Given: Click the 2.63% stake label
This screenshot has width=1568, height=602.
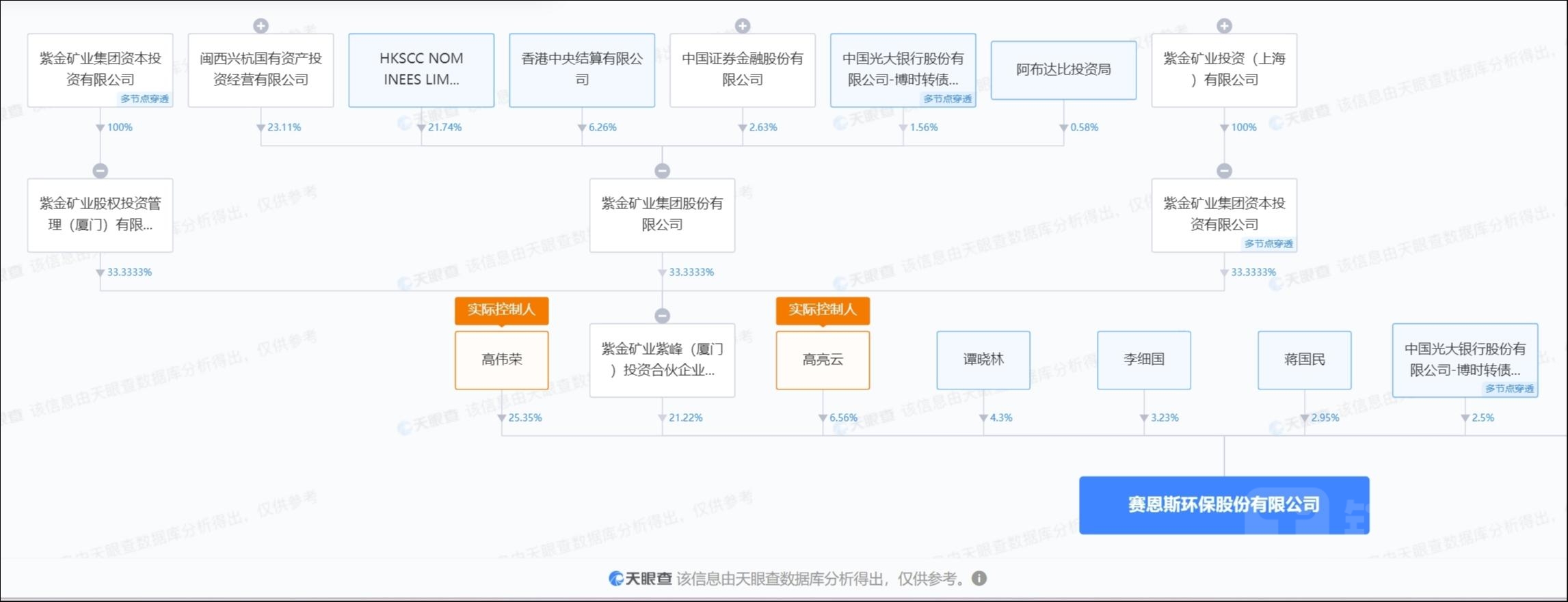Looking at the screenshot, I should 763,128.
